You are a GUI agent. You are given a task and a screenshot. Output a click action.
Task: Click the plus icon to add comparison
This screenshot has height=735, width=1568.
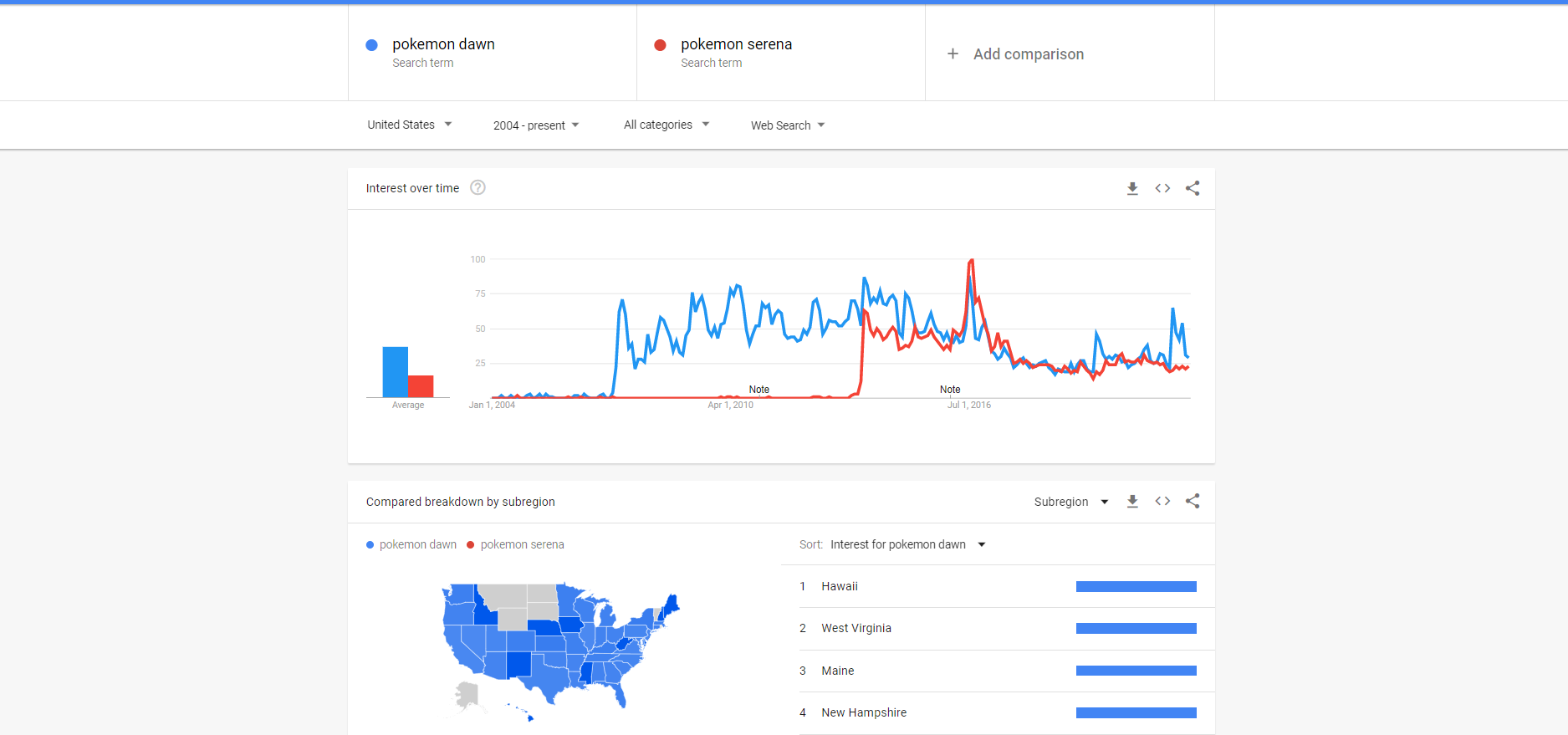[x=953, y=54]
